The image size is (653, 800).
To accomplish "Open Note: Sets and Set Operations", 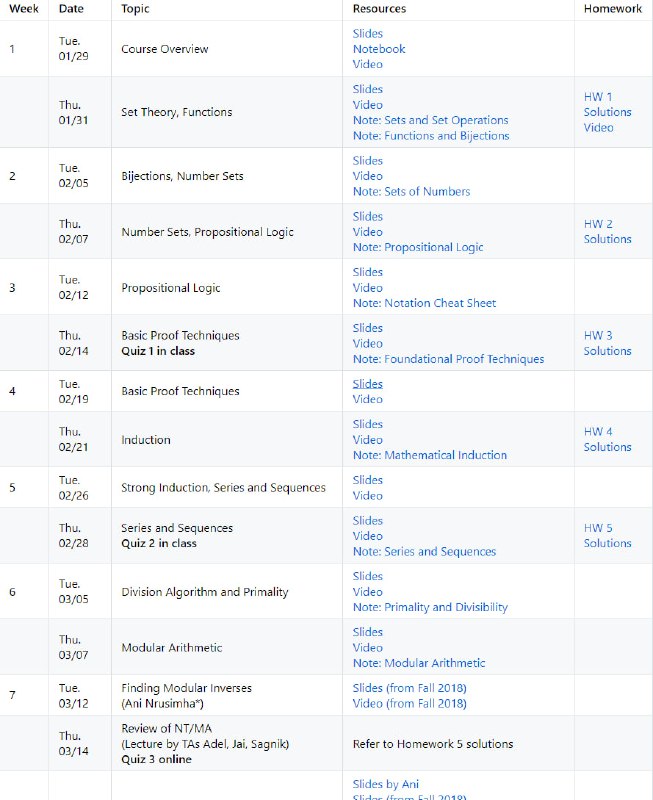I will click(x=430, y=120).
